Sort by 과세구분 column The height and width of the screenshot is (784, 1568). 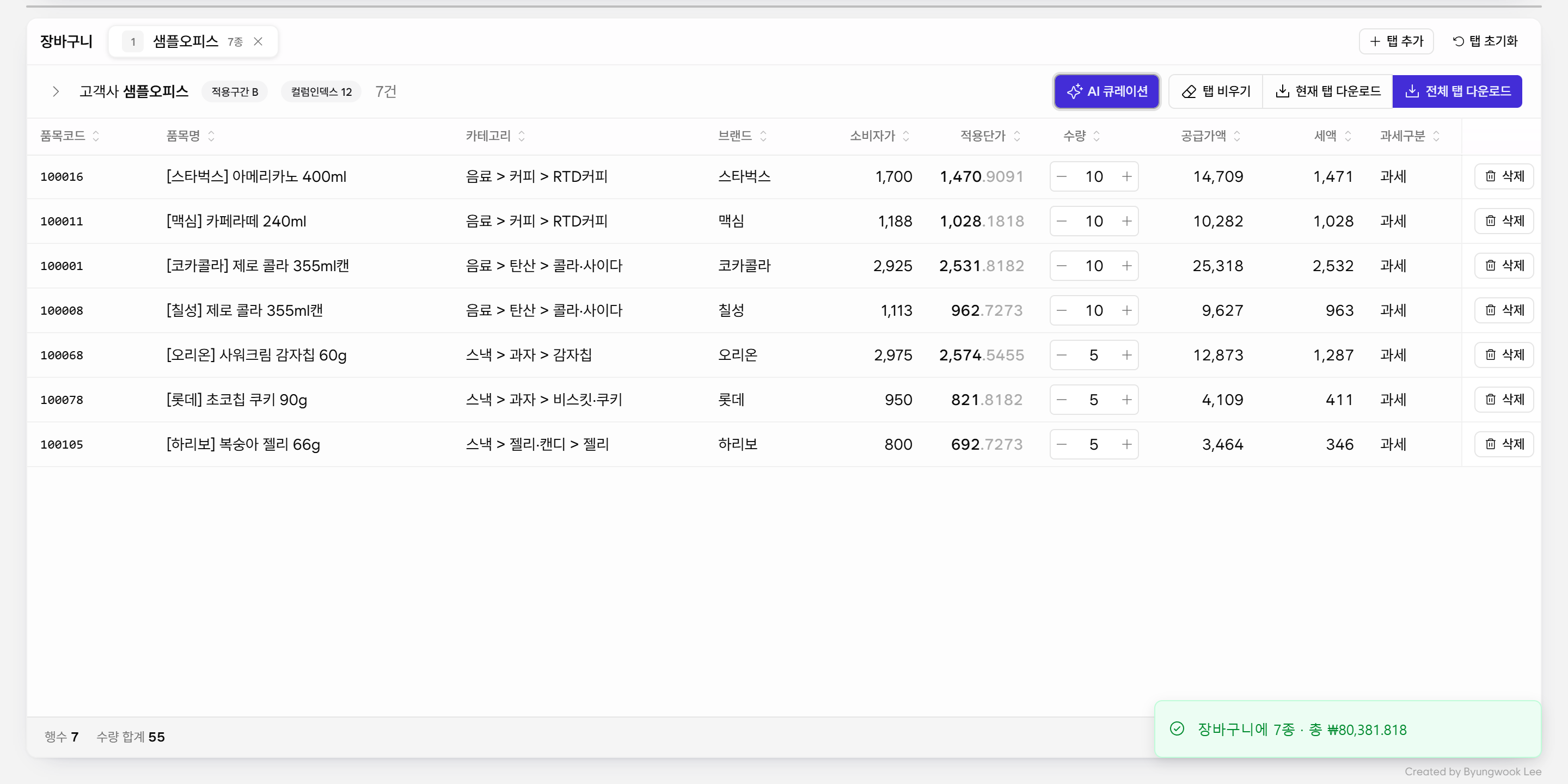pos(1410,136)
